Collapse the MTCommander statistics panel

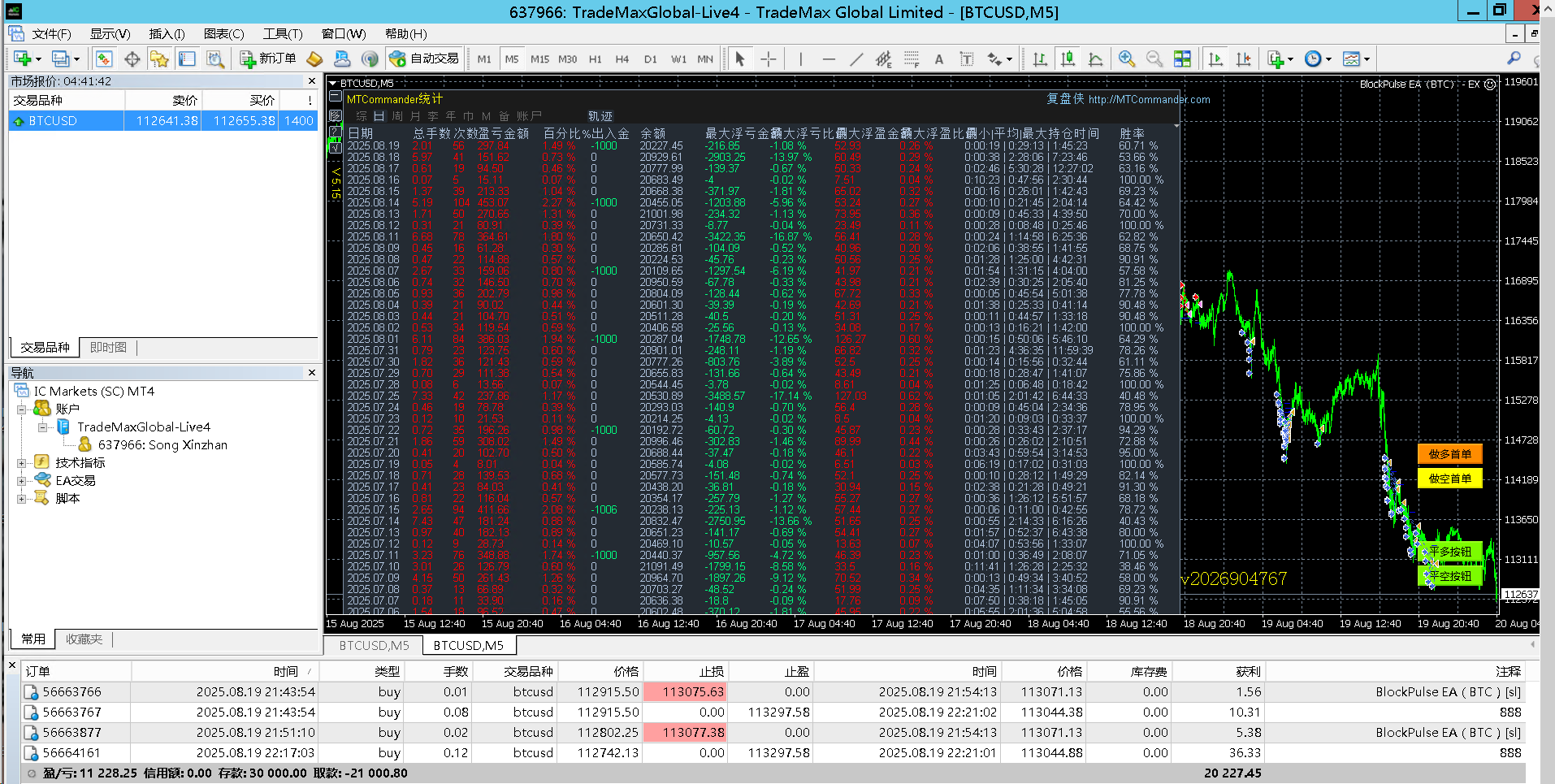tap(335, 97)
